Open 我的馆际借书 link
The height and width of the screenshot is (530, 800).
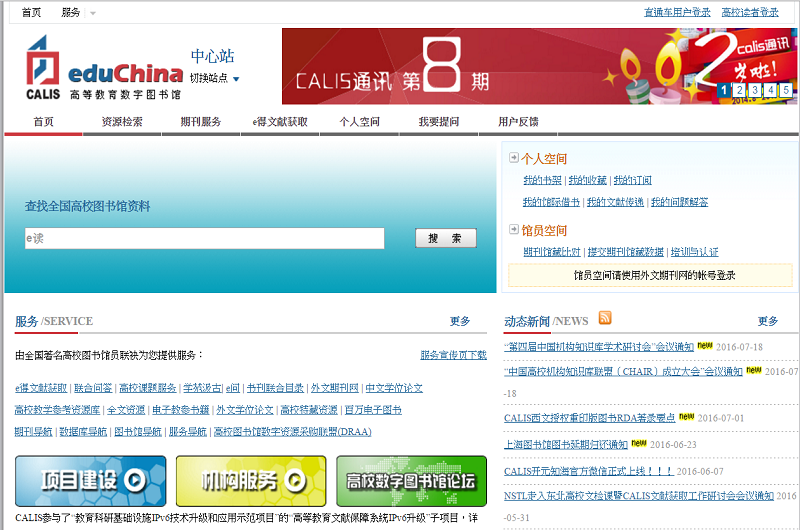point(551,202)
